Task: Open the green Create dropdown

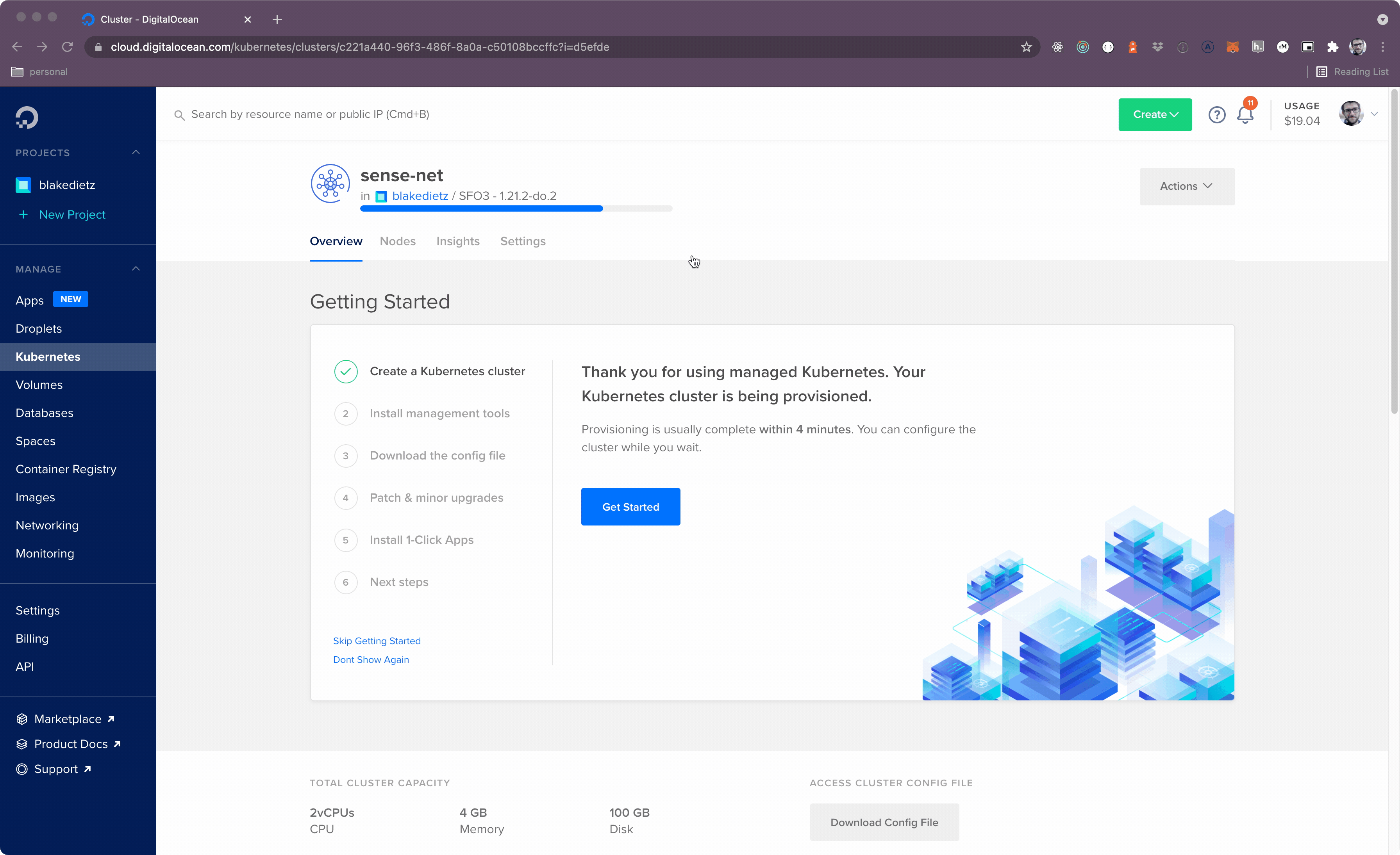Action: 1155,115
